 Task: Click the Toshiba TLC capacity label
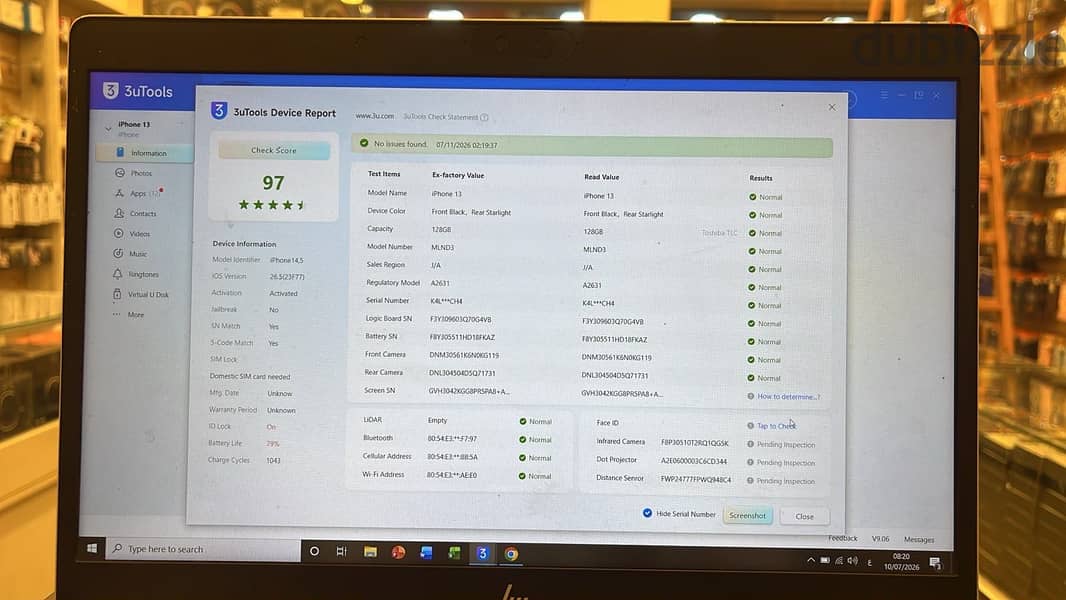(x=719, y=233)
